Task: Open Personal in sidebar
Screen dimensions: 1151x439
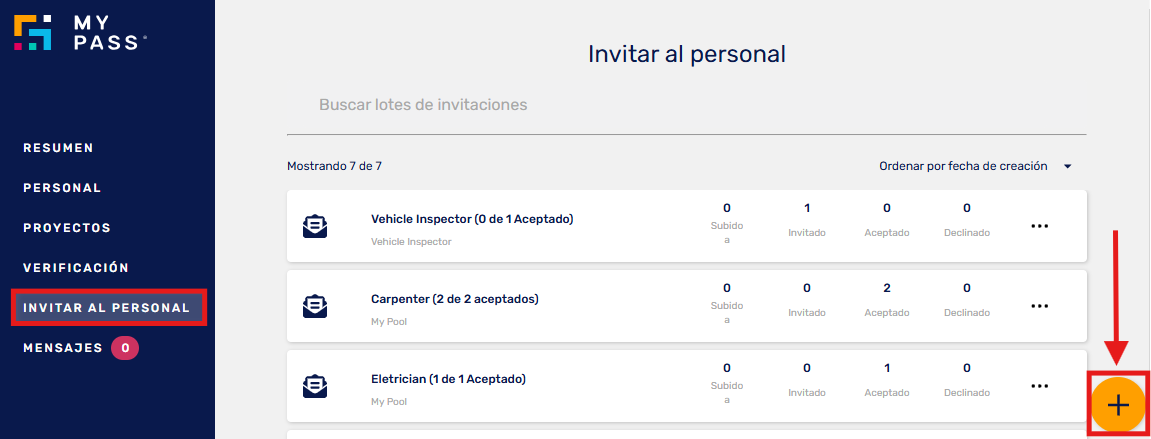Action: coord(62,188)
